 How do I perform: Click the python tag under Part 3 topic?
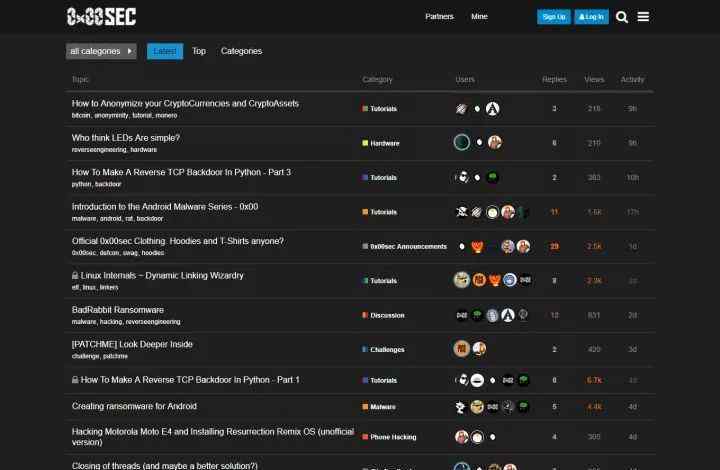(x=81, y=185)
